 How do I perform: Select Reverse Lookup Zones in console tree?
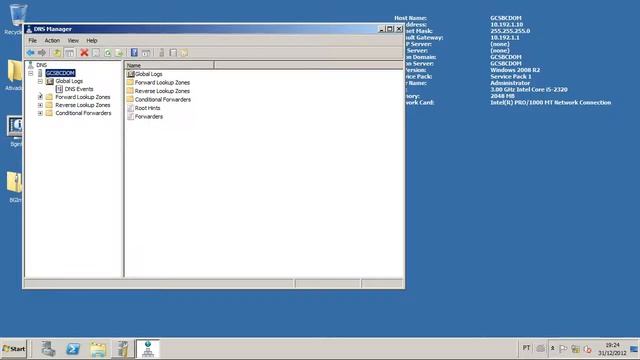click(83, 105)
